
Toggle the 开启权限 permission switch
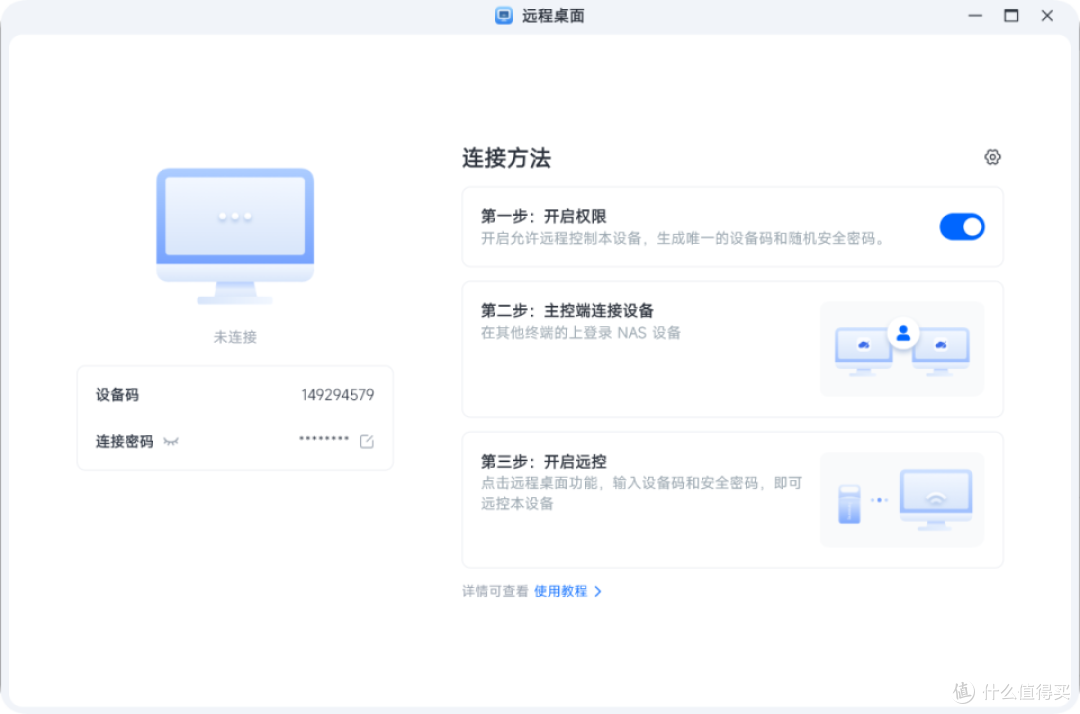click(x=962, y=227)
